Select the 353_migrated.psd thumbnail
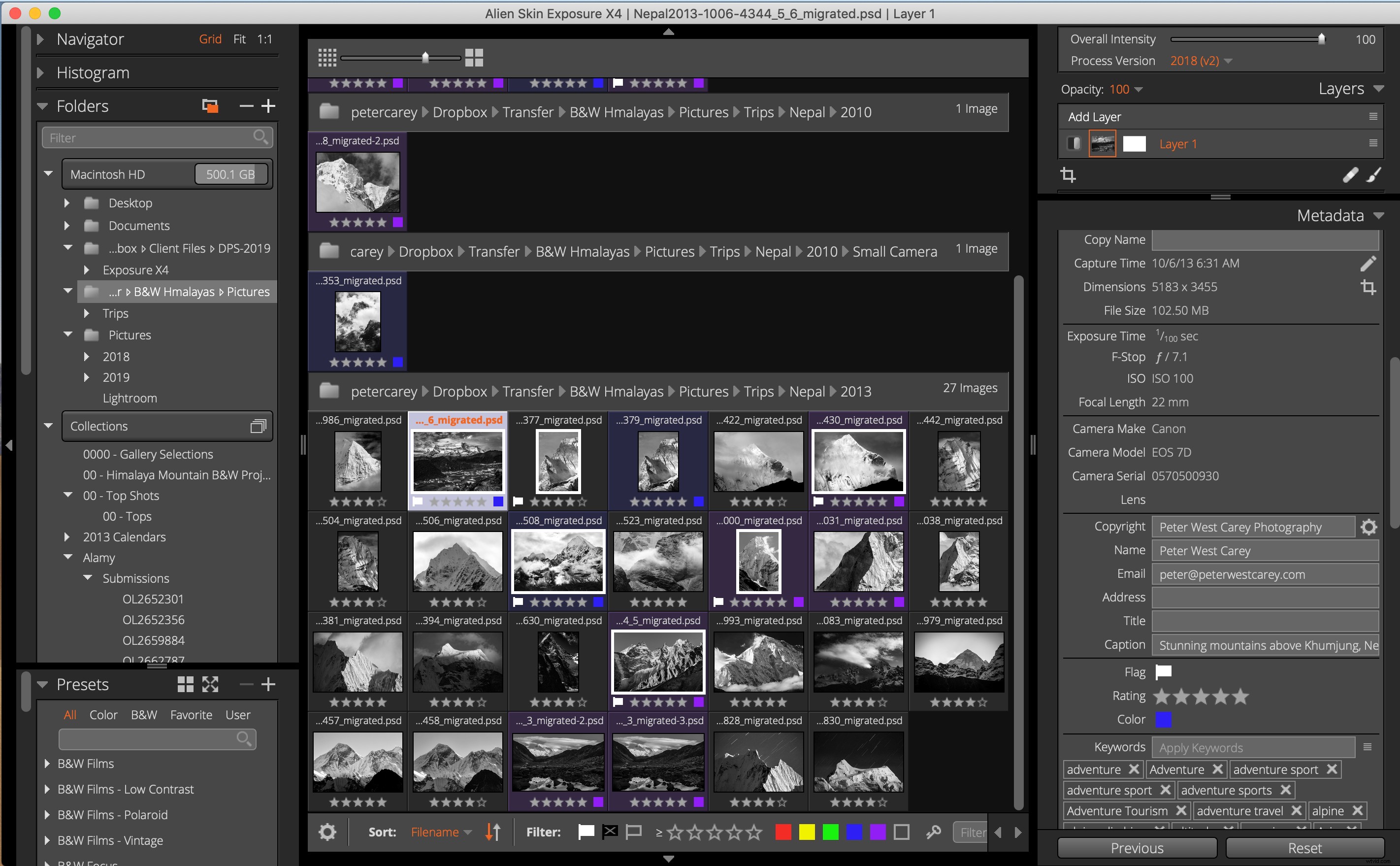The image size is (1400, 866). coord(358,321)
